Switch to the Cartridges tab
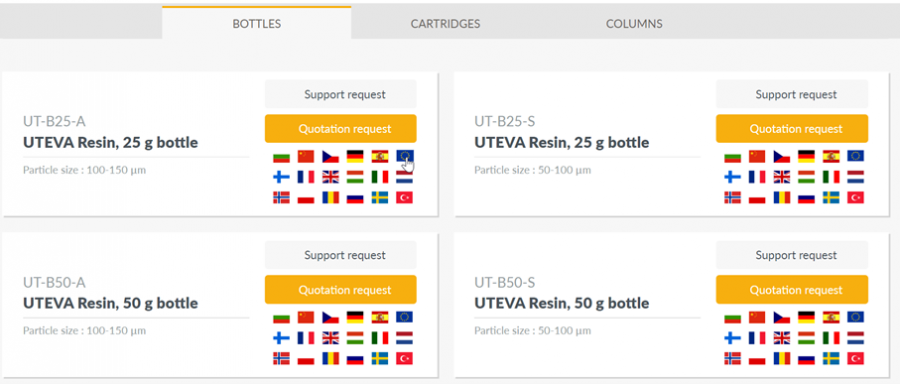The width and height of the screenshot is (900, 384). point(445,24)
